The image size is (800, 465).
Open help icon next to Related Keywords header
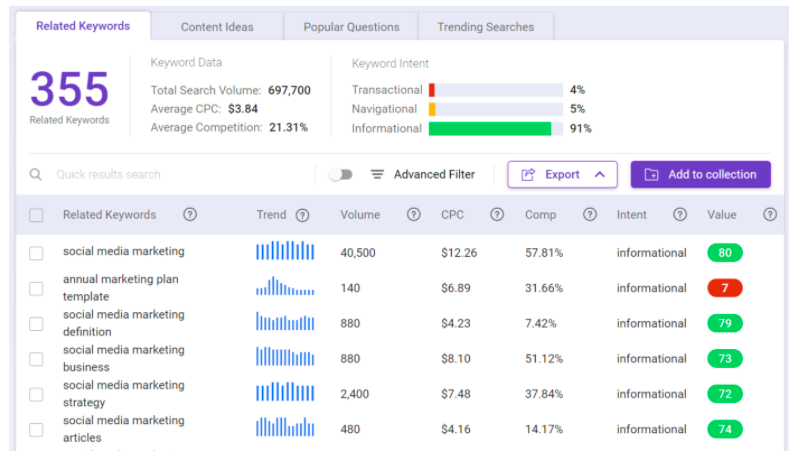pyautogui.click(x=190, y=214)
